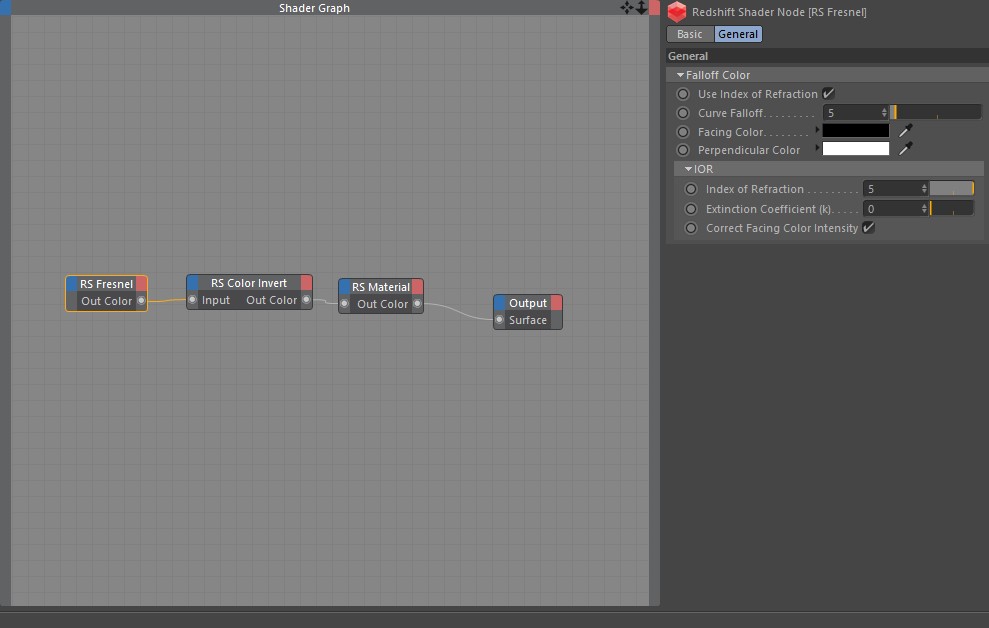989x628 pixels.
Task: Click the blue corner square of Shader Graph panel
Action: (x=5, y=8)
